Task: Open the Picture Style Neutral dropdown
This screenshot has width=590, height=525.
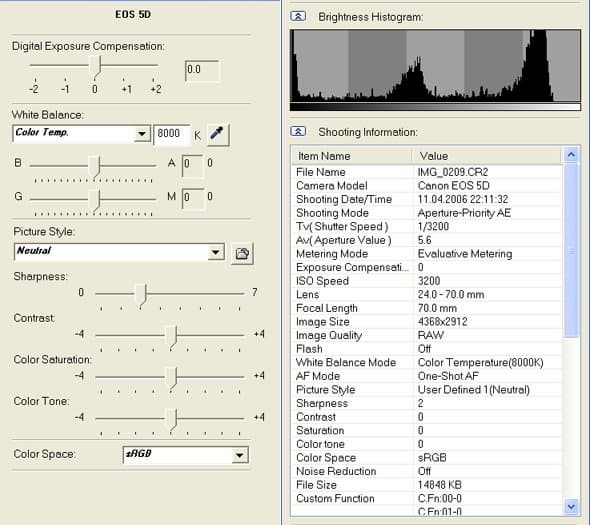Action: pos(216,252)
